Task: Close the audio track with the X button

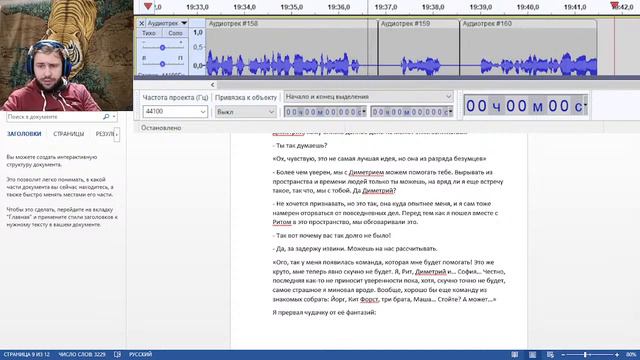Action: pos(141,23)
